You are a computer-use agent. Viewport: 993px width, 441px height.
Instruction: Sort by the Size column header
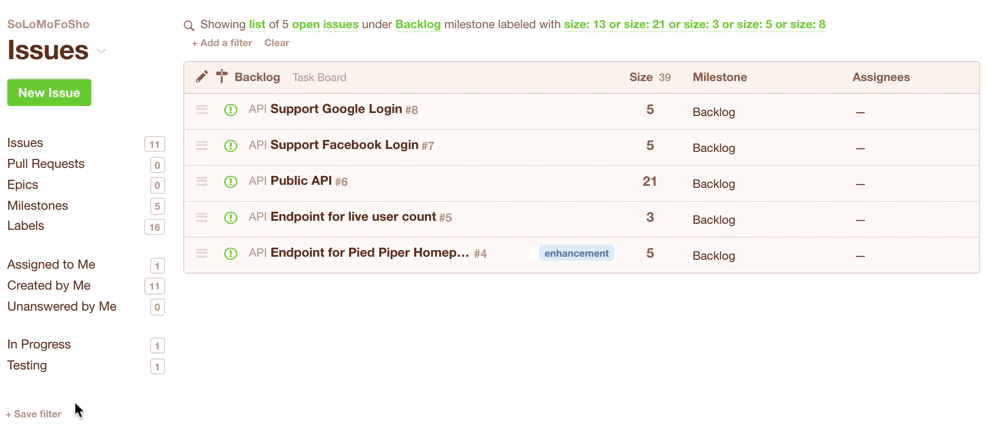tap(641, 77)
